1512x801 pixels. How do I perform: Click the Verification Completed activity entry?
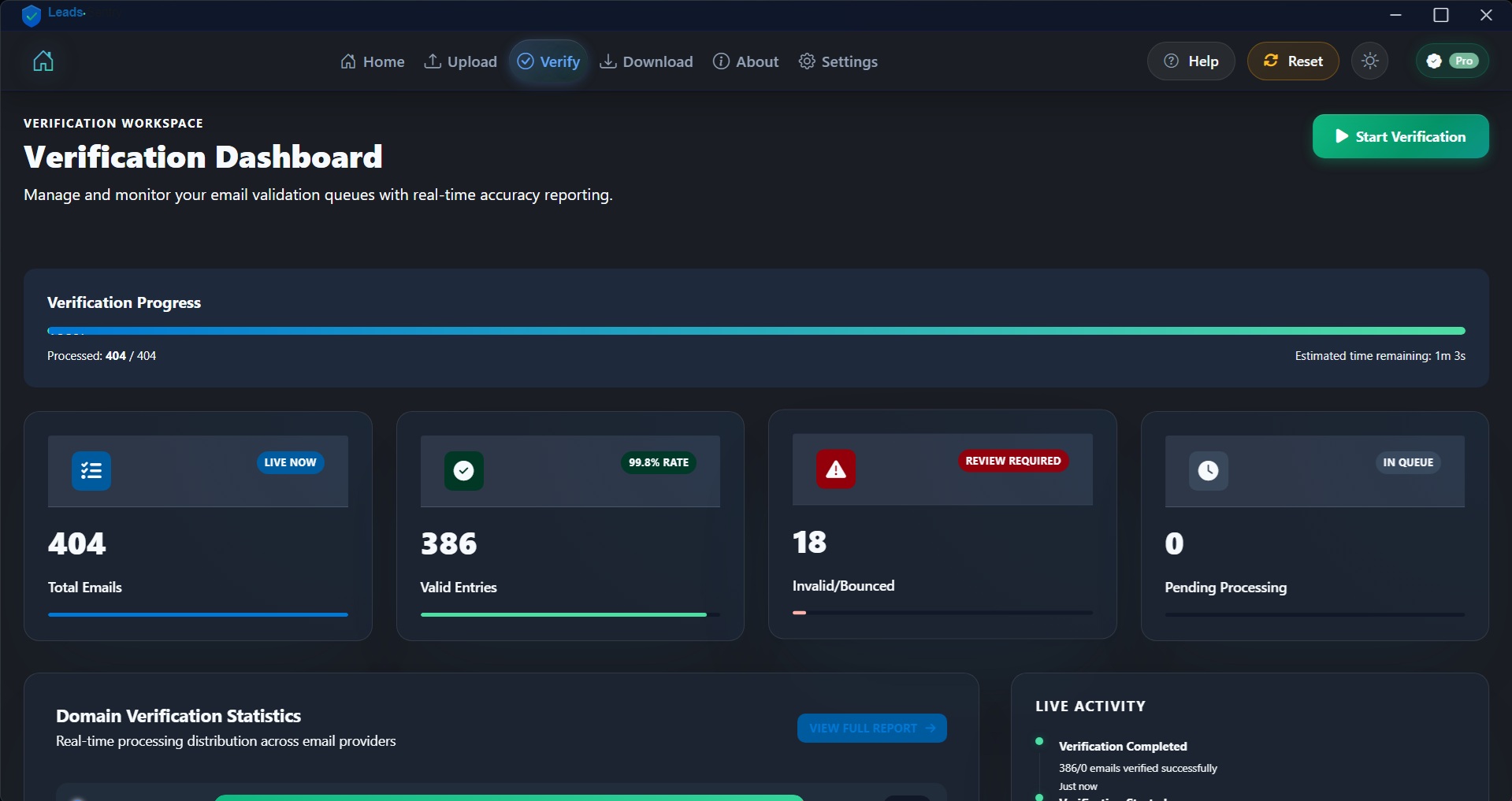tap(1123, 746)
